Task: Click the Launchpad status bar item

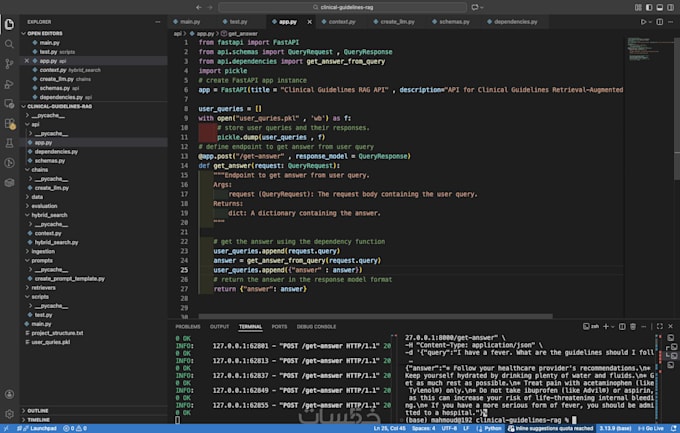Action: point(39,428)
